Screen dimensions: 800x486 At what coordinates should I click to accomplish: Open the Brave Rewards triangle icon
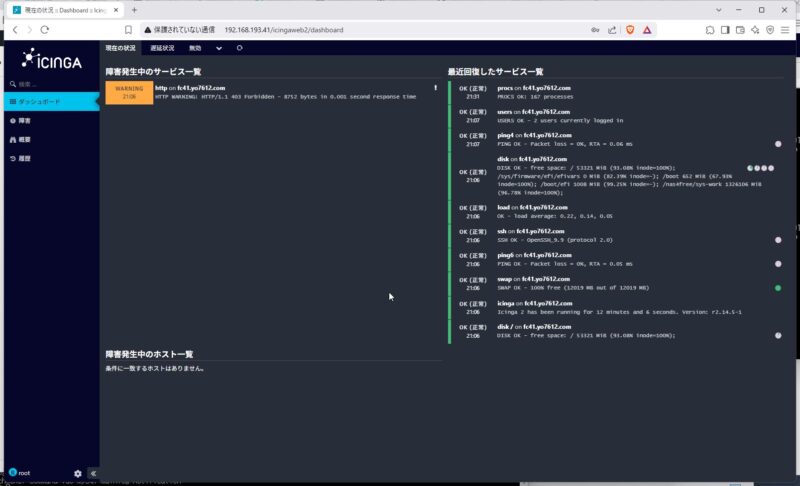[647, 30]
